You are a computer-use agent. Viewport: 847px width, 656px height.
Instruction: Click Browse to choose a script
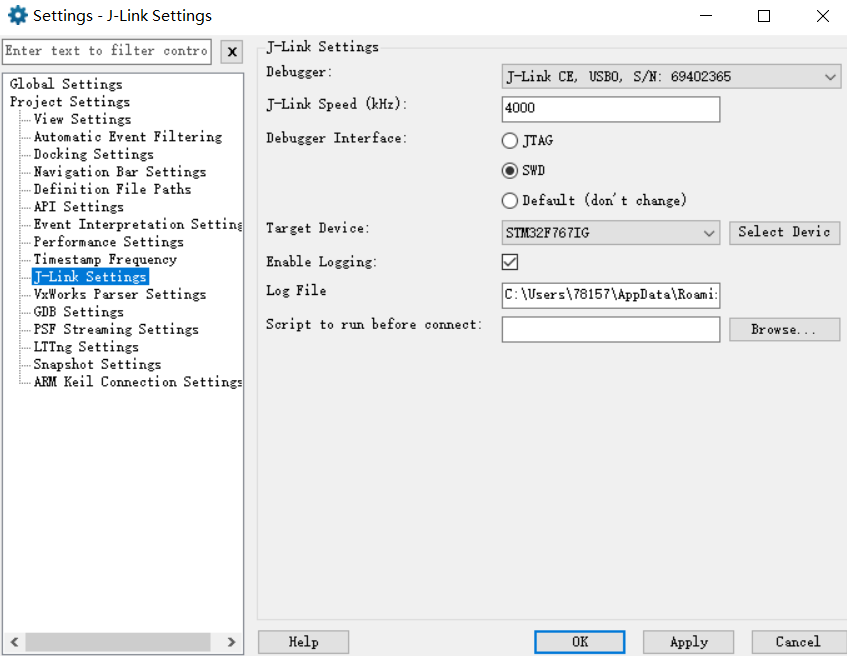(784, 330)
